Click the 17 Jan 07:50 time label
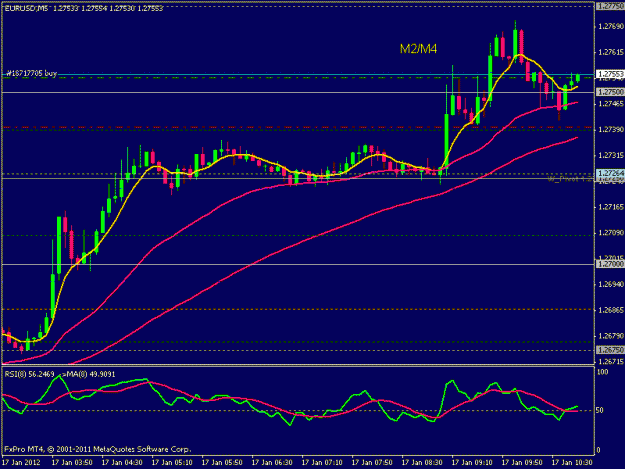The width and height of the screenshot is (625, 469). (372, 463)
